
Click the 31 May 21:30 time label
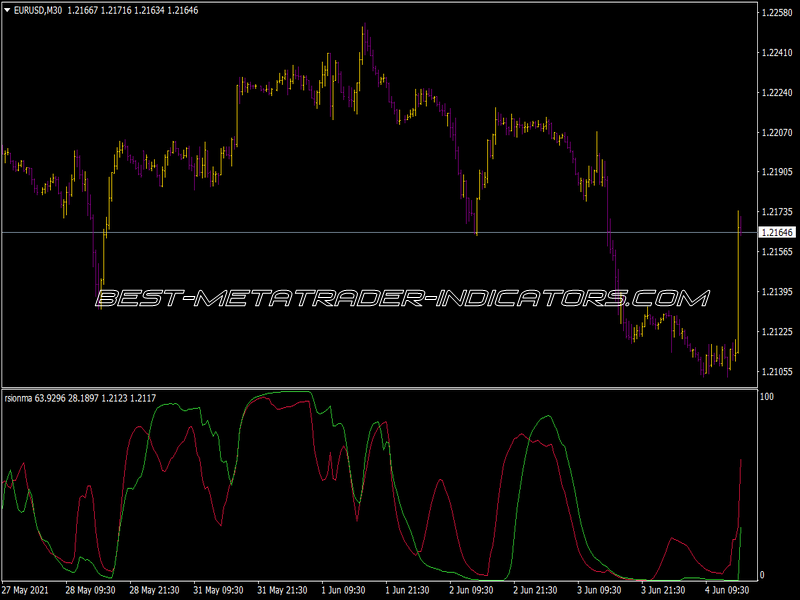282,590
